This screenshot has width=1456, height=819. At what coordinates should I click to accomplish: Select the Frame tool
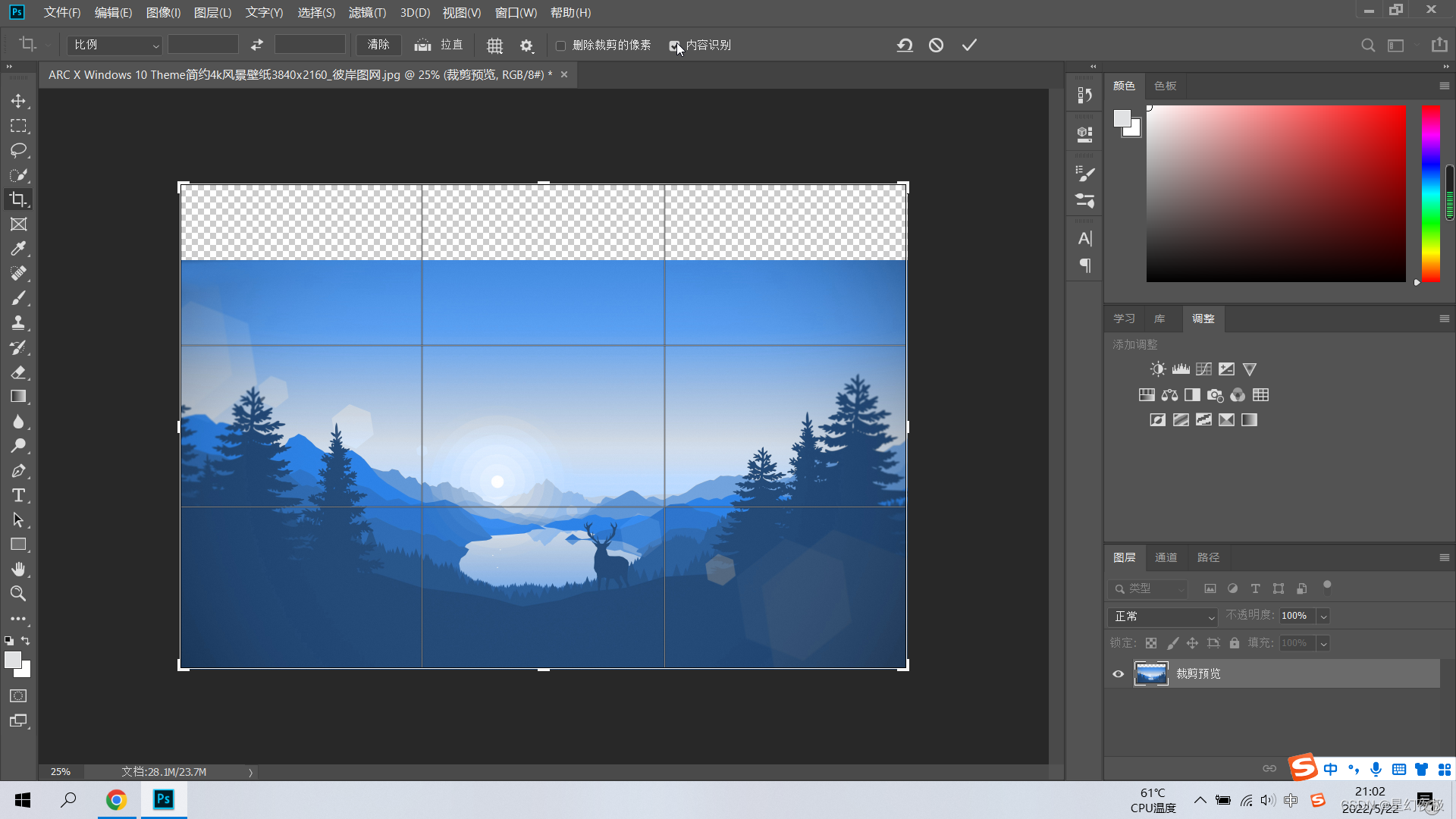(18, 224)
